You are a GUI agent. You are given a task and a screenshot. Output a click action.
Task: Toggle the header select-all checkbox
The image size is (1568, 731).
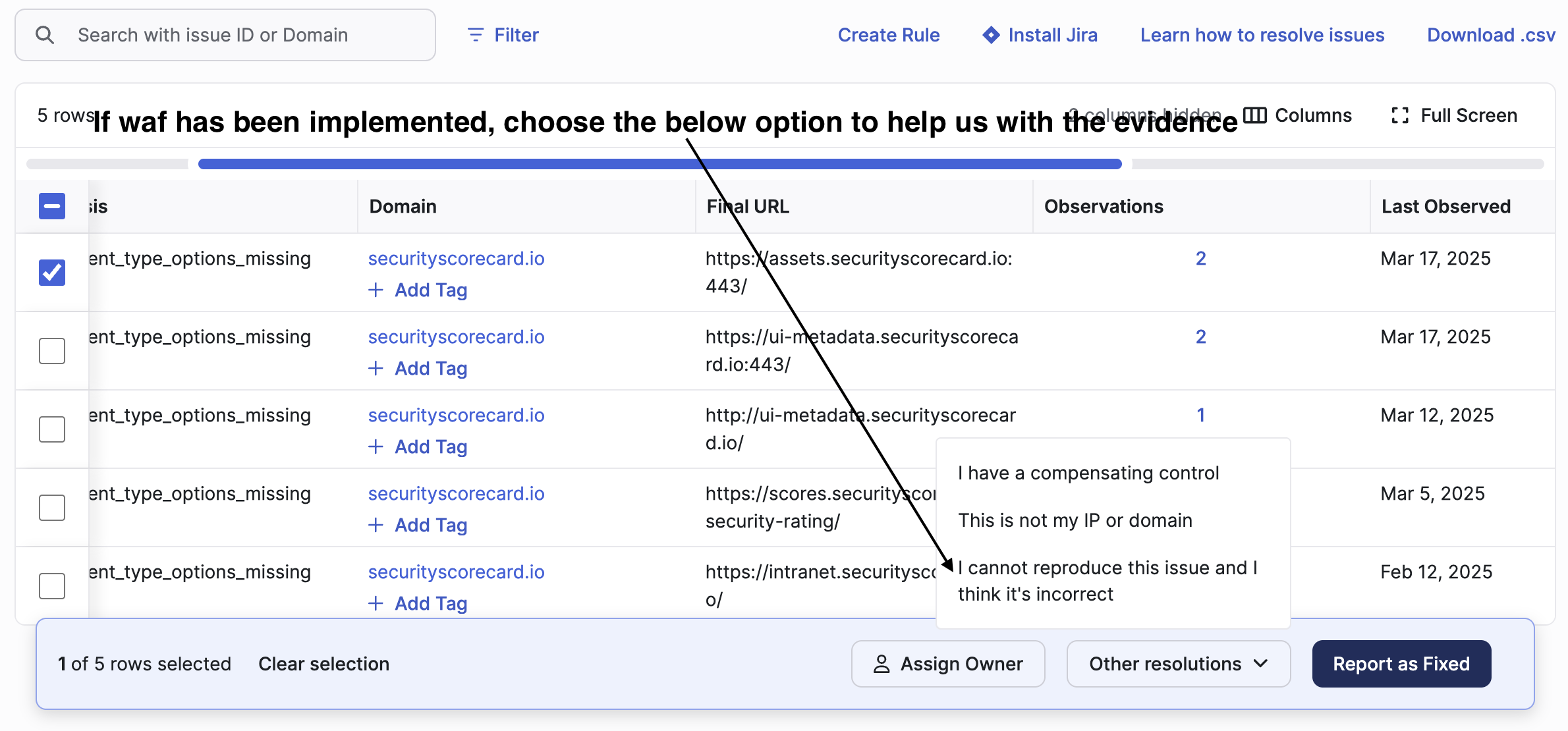tap(52, 206)
